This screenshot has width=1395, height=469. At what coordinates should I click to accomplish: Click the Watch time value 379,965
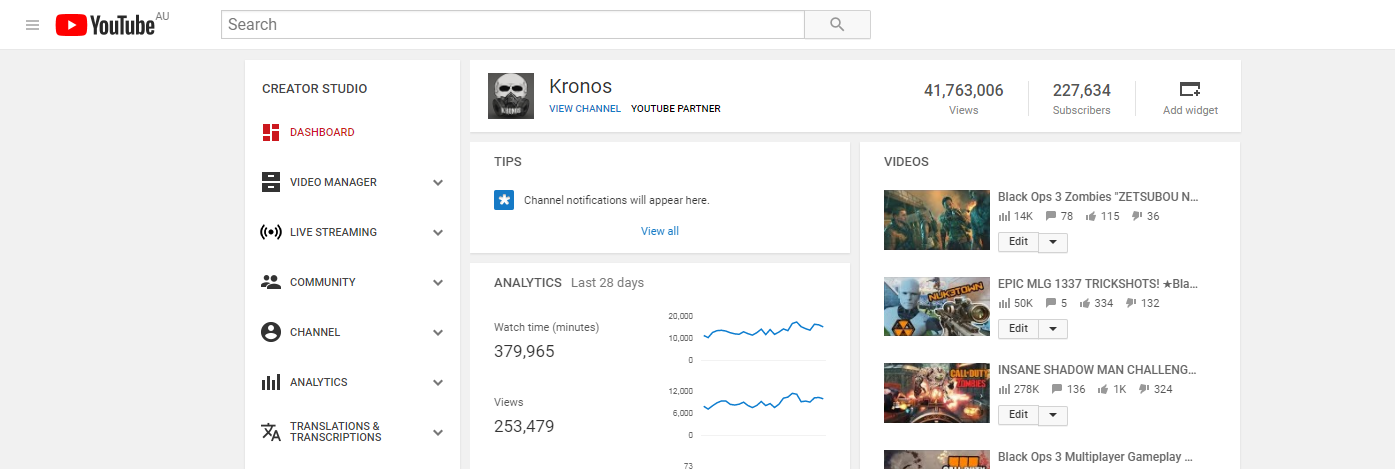(524, 352)
